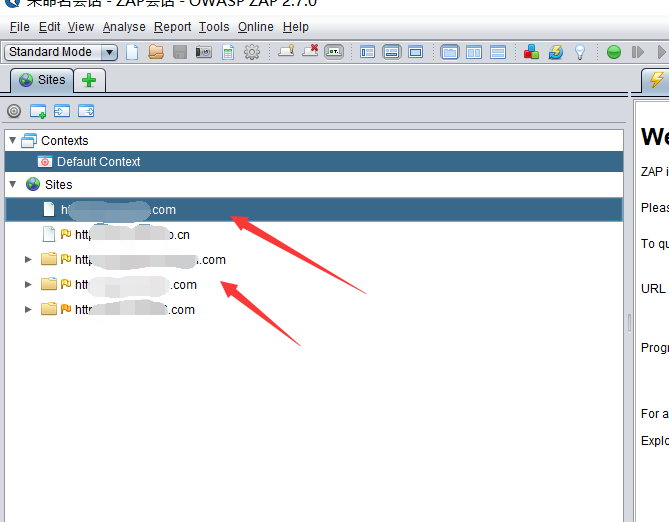Open the Quick Start lightning tab
Screen dimensions: 669x522
pyautogui.click(x=656, y=80)
